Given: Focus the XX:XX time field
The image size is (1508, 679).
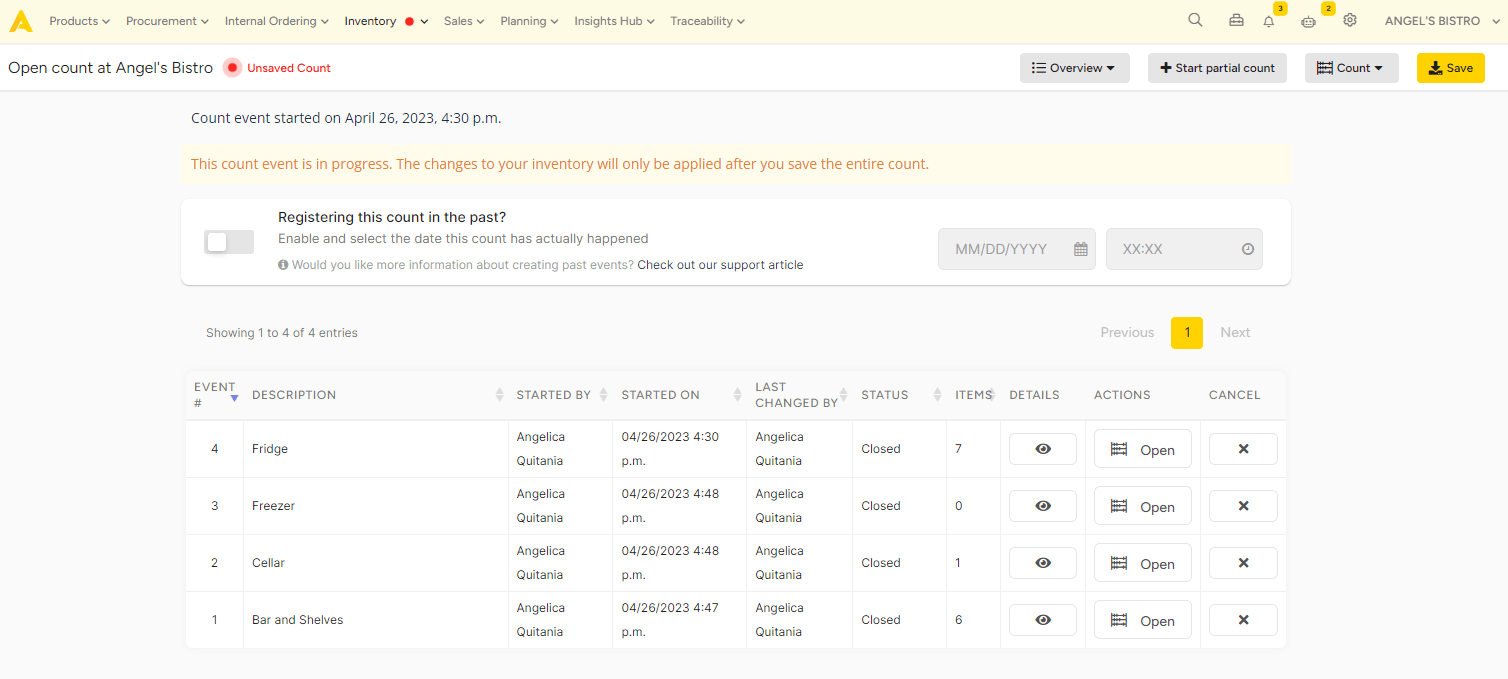Looking at the screenshot, I should tap(1184, 249).
